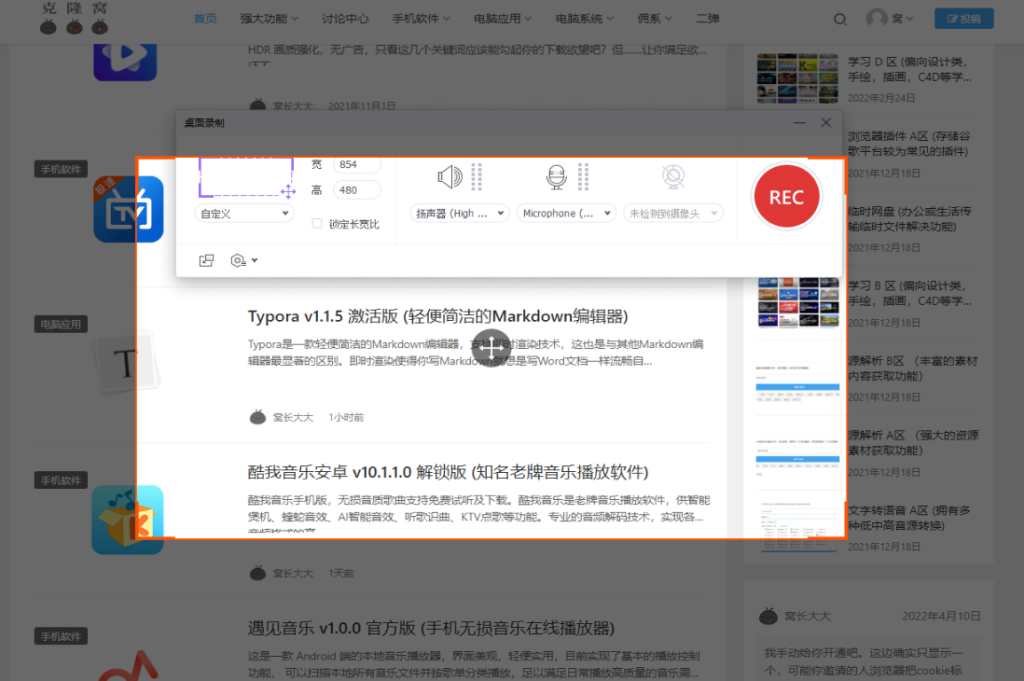Click the Typora T icon
The width and height of the screenshot is (1024, 681).
126,363
